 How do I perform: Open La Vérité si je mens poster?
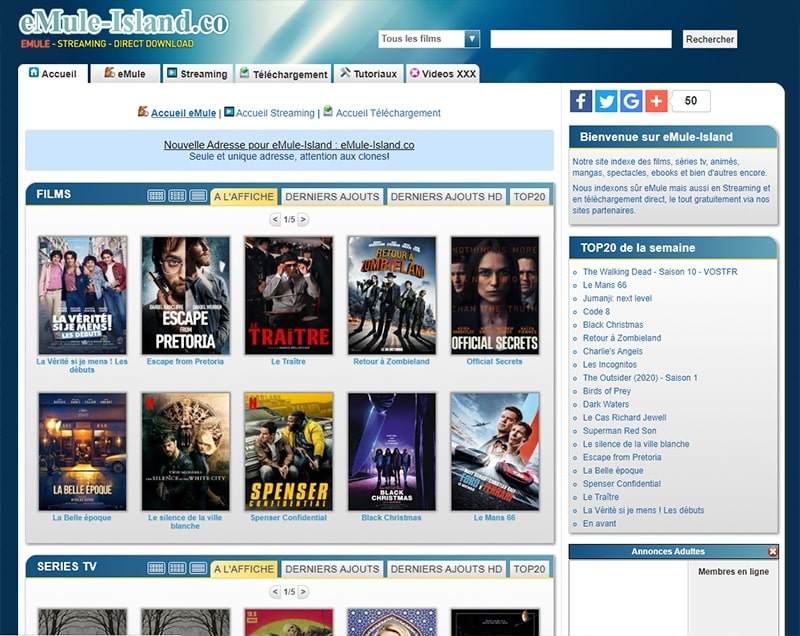(x=82, y=295)
